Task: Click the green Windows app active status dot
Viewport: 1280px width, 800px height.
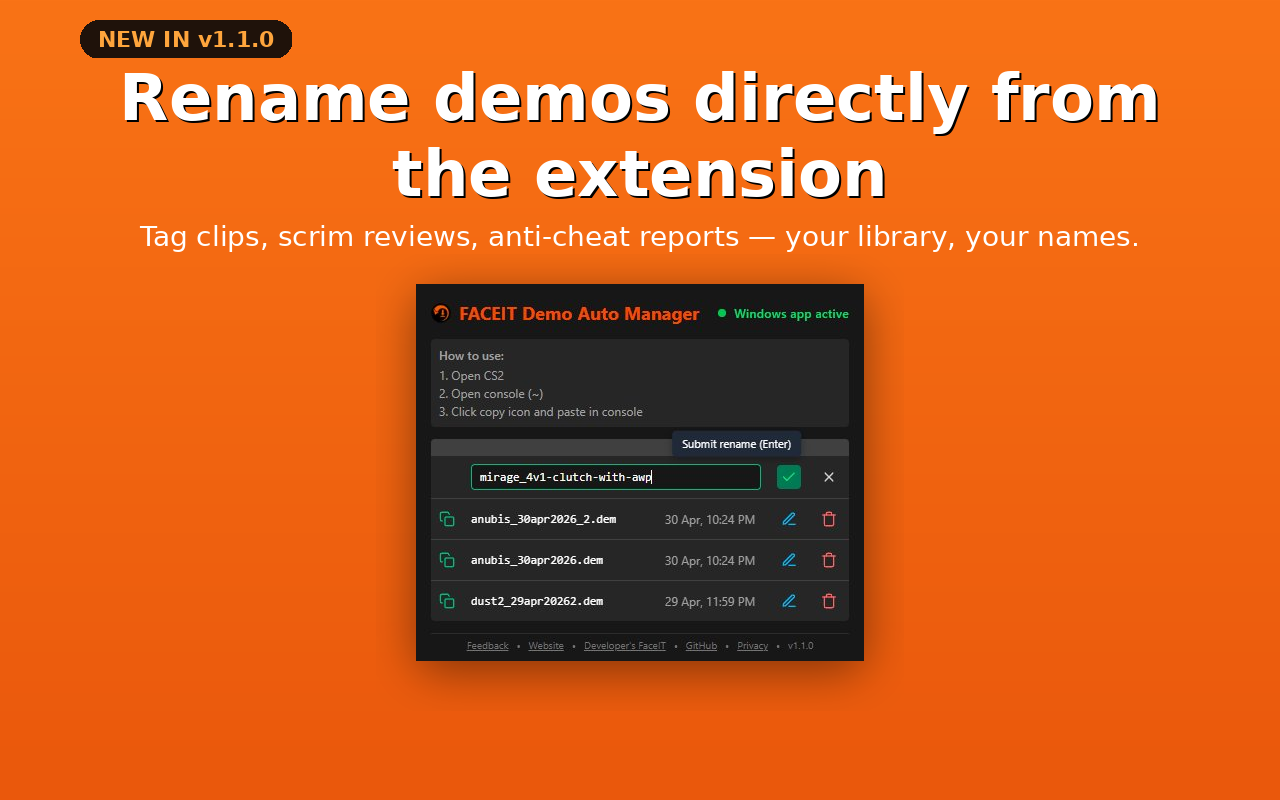Action: (x=722, y=313)
